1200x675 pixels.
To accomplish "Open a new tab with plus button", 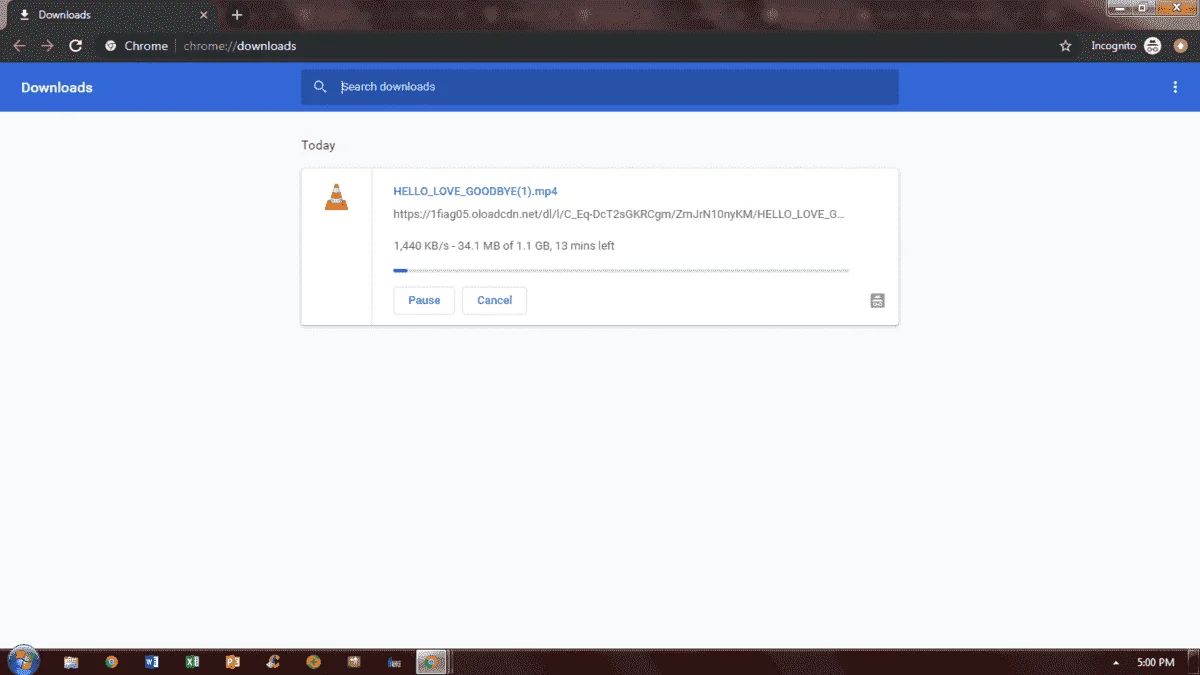I will (237, 15).
